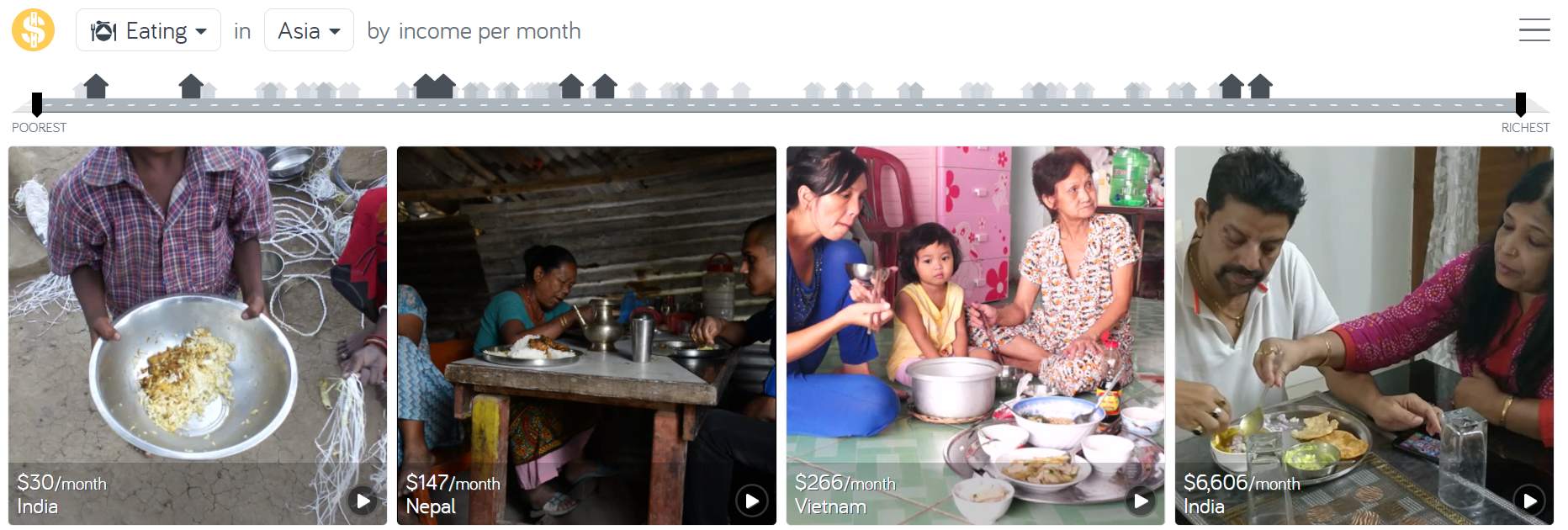This screenshot has width=1568, height=530.
Task: Open the Eating topic dropdown
Action: pyautogui.click(x=148, y=30)
